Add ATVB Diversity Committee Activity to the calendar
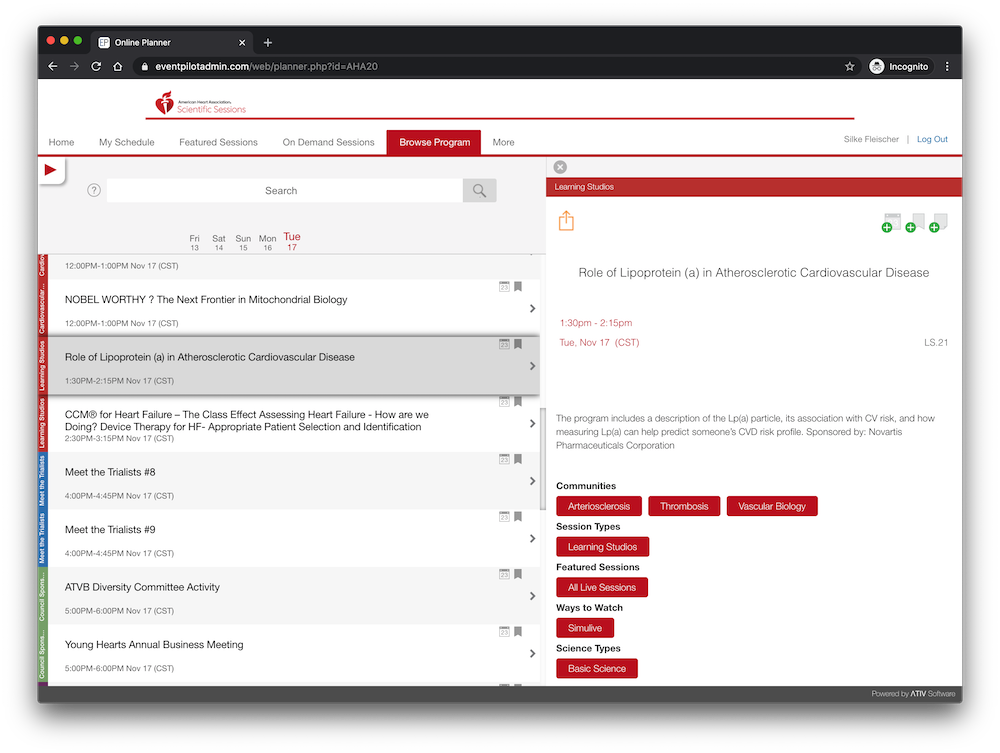This screenshot has height=753, width=1000. [x=504, y=574]
